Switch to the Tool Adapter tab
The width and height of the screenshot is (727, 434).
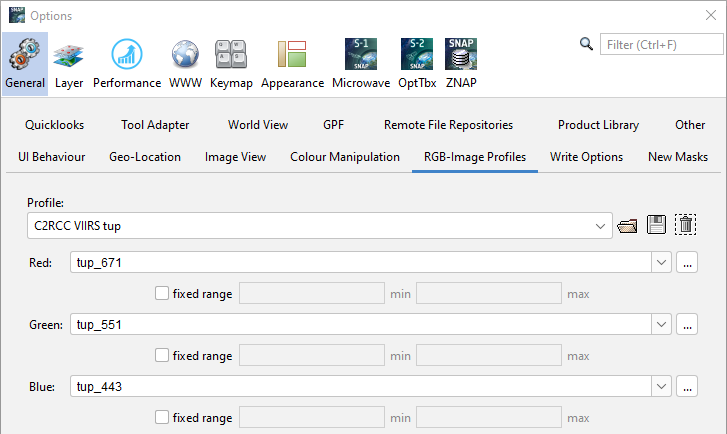(155, 125)
